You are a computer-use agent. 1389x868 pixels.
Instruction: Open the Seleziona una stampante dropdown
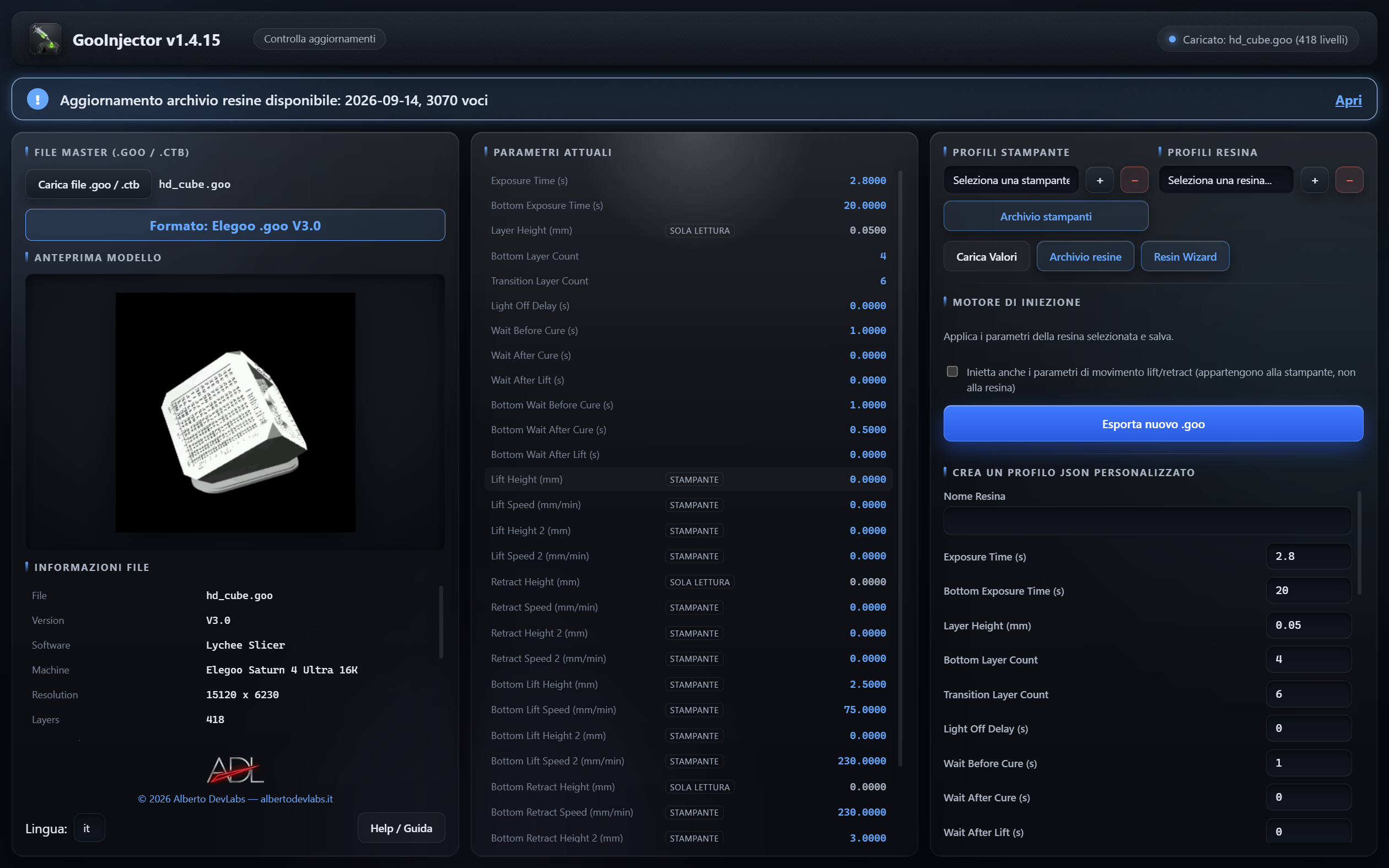1011,180
